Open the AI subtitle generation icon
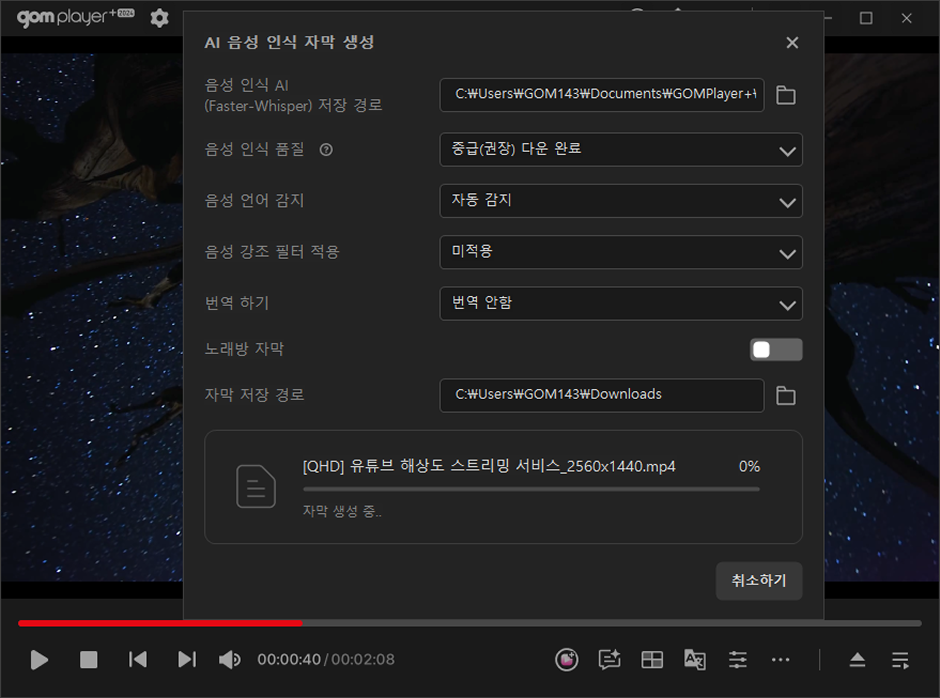Image resolution: width=940 pixels, height=698 pixels. pyautogui.click(x=609, y=660)
